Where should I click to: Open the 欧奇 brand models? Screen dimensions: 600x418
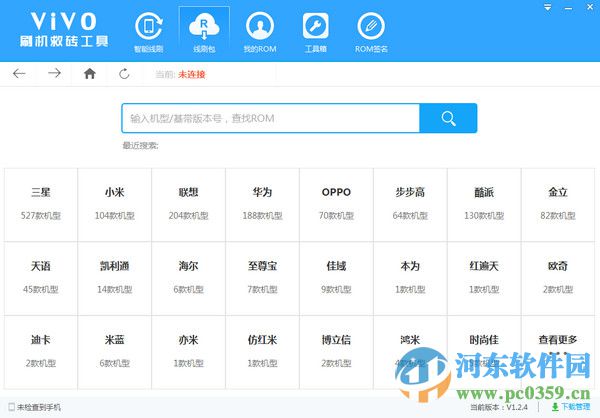click(x=558, y=279)
